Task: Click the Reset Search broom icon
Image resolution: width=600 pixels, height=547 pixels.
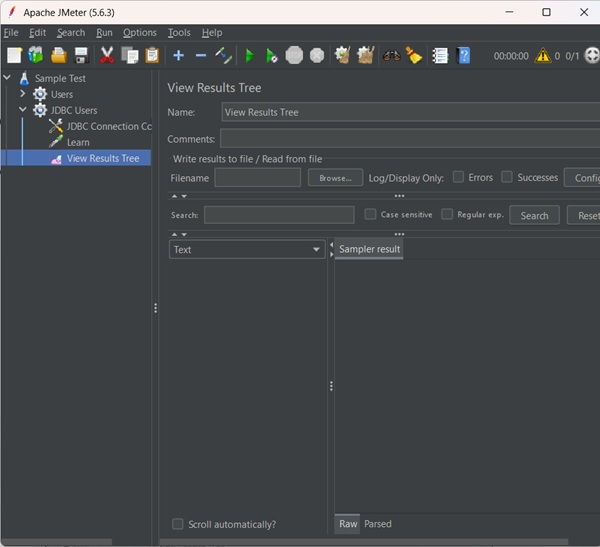Action: click(x=414, y=56)
